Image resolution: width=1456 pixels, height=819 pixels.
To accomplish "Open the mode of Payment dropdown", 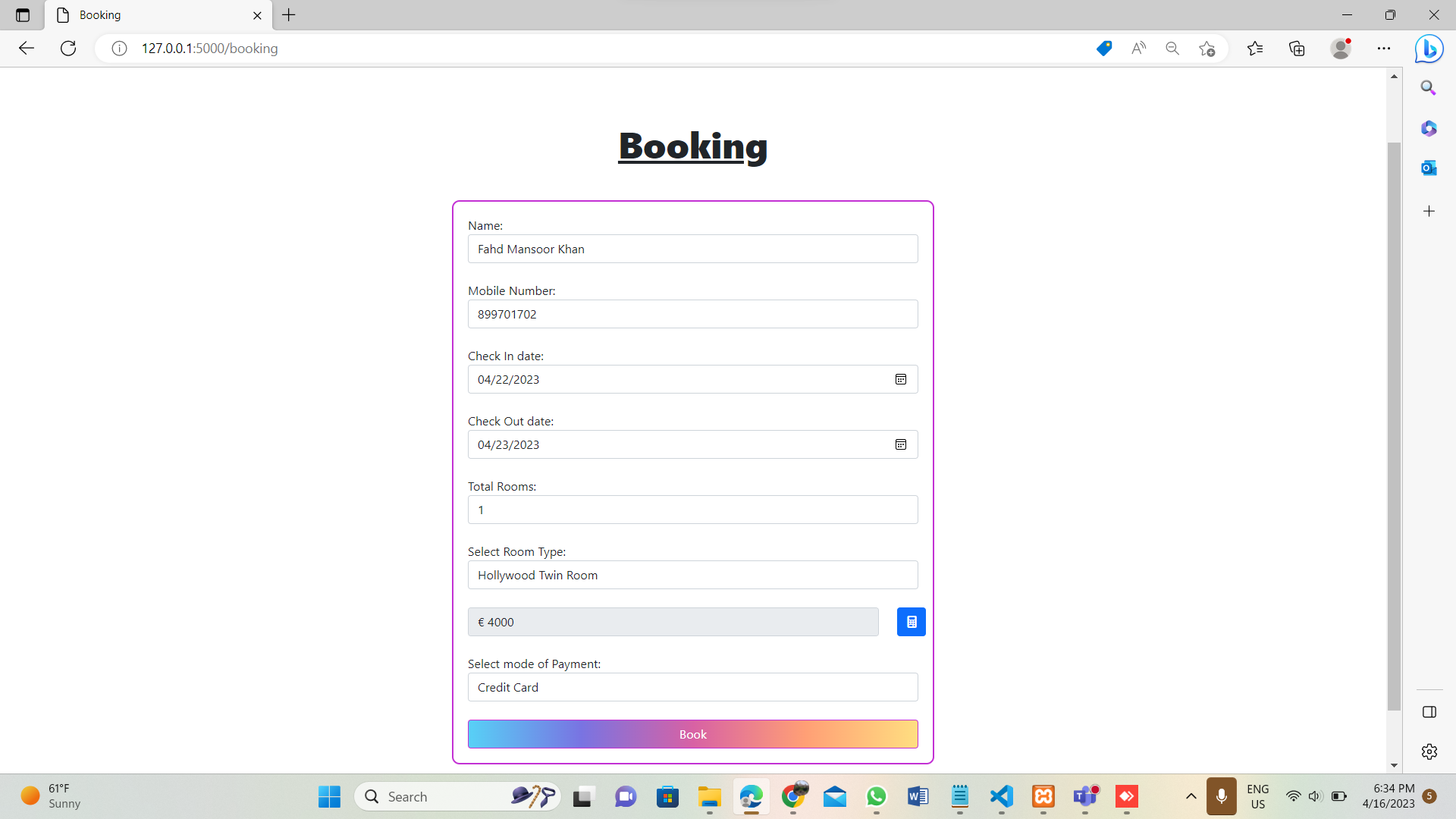I will 692,687.
